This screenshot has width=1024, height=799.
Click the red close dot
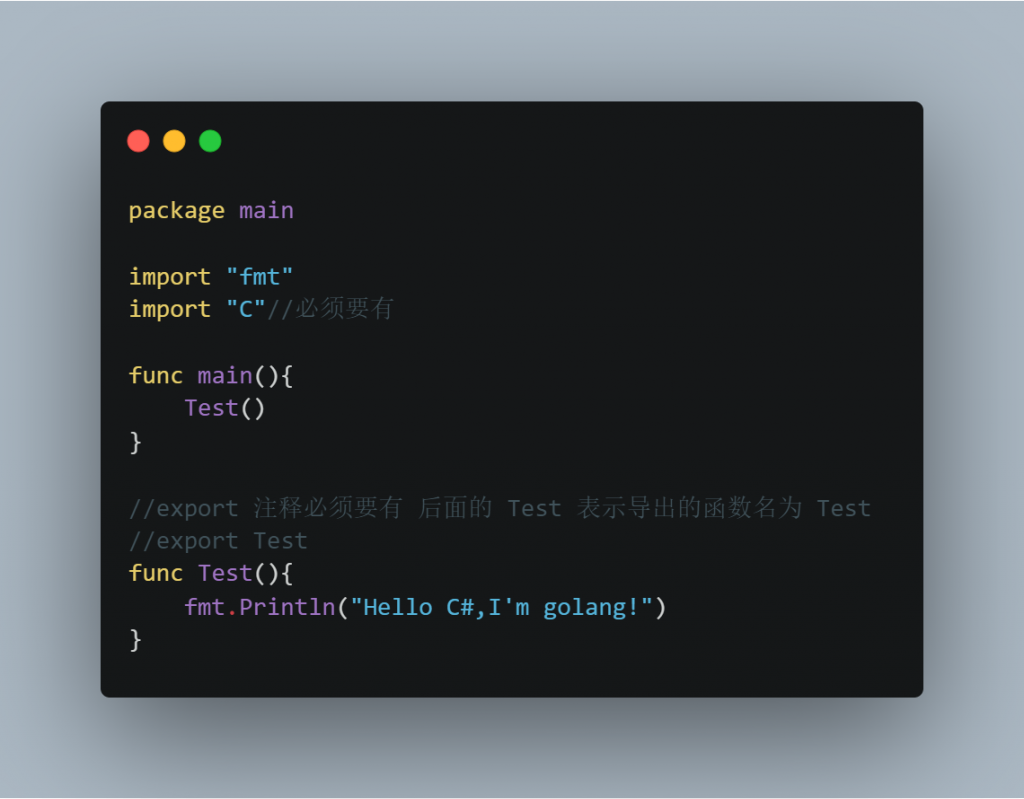click(x=138, y=141)
